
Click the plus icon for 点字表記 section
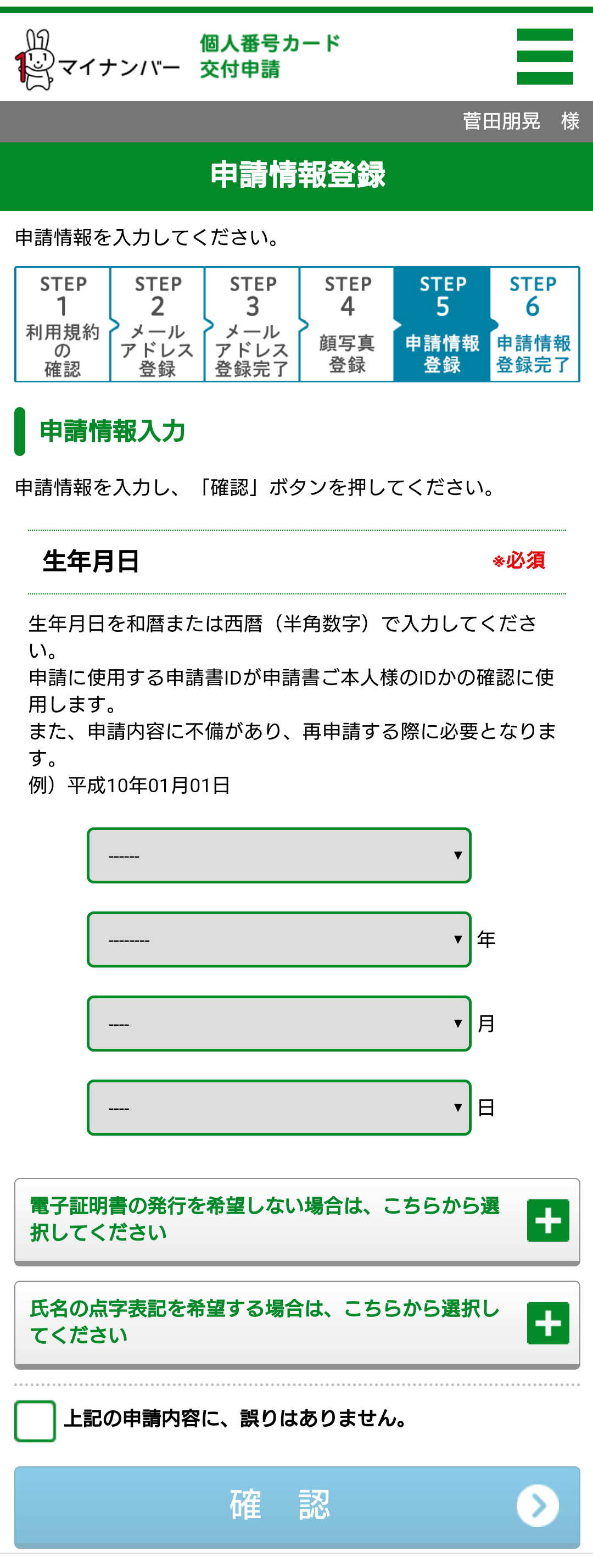tap(547, 1323)
